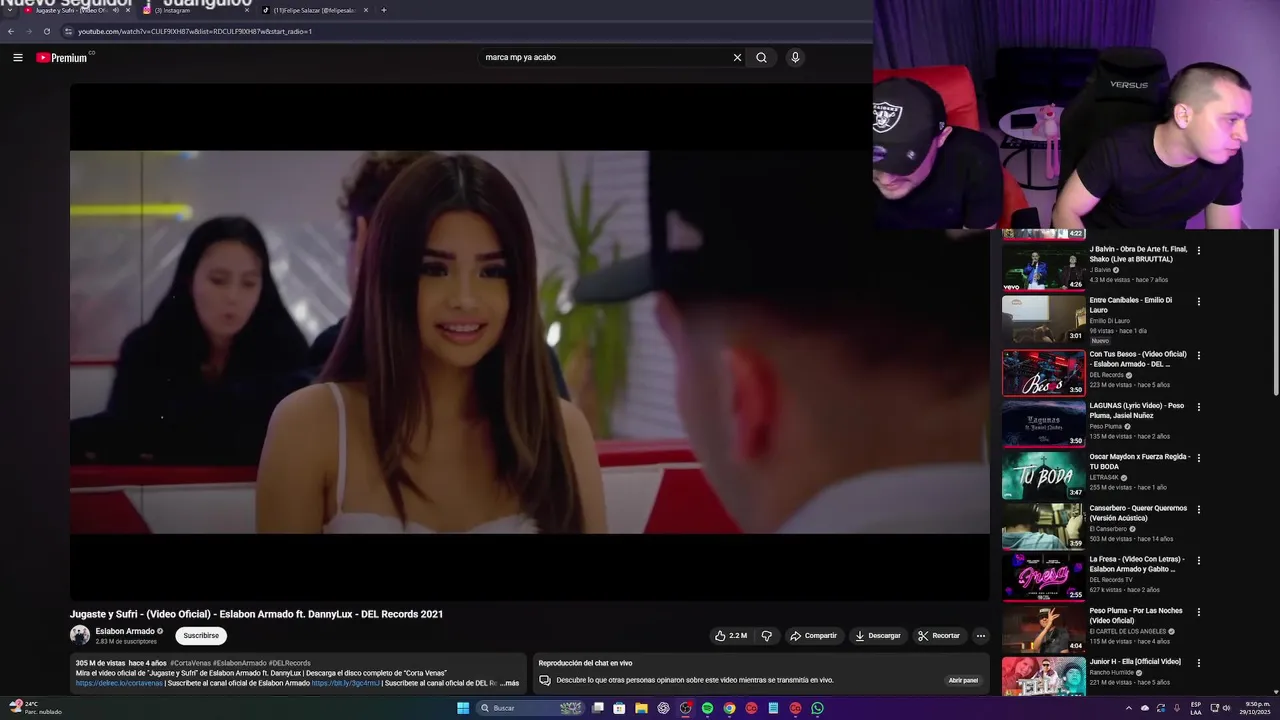Close the Instagram tab
Image resolution: width=1280 pixels, height=720 pixels.
click(x=247, y=10)
